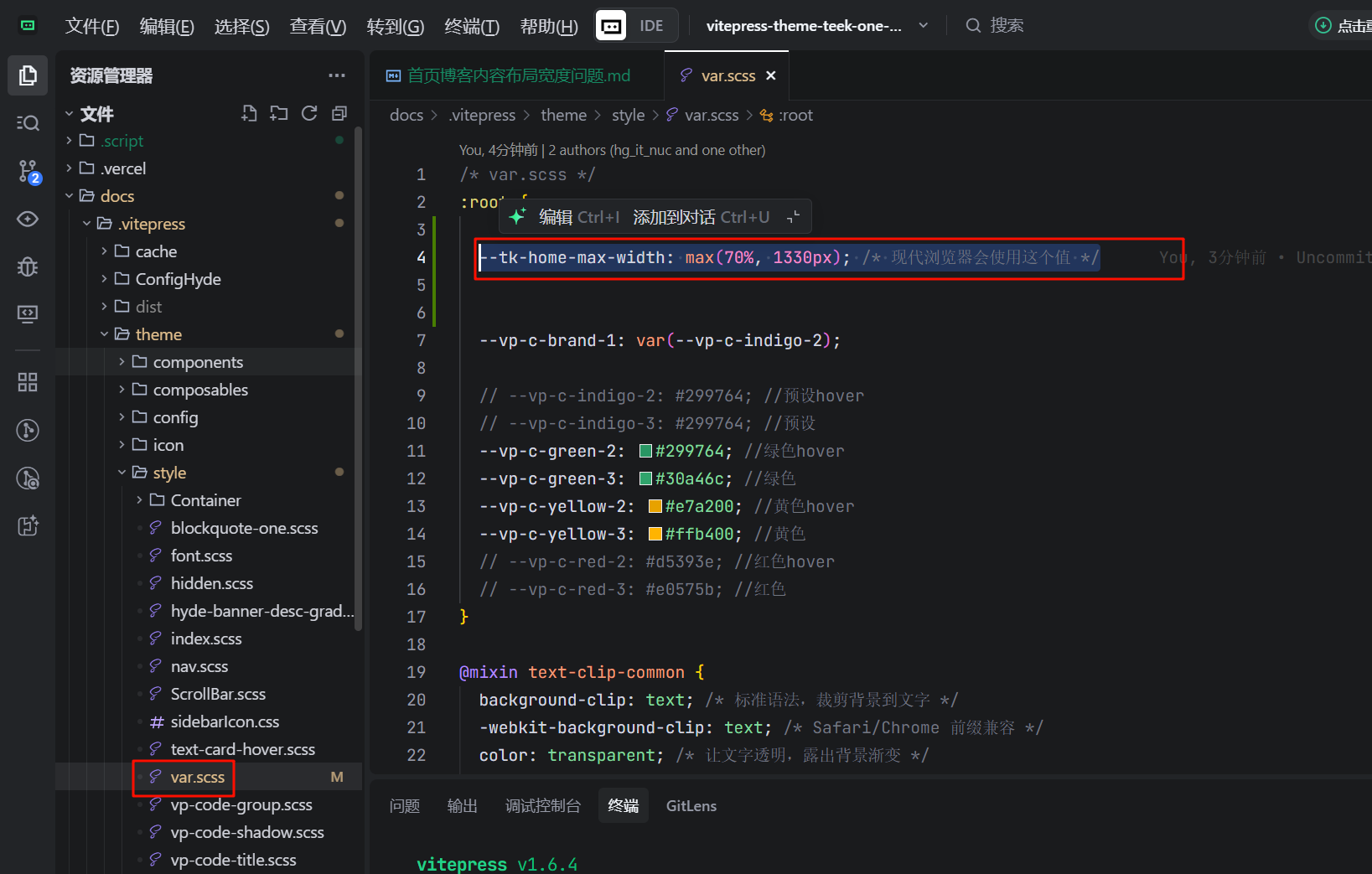The image size is (1372, 874).
Task: Collapse the docs folder
Action: (x=70, y=196)
